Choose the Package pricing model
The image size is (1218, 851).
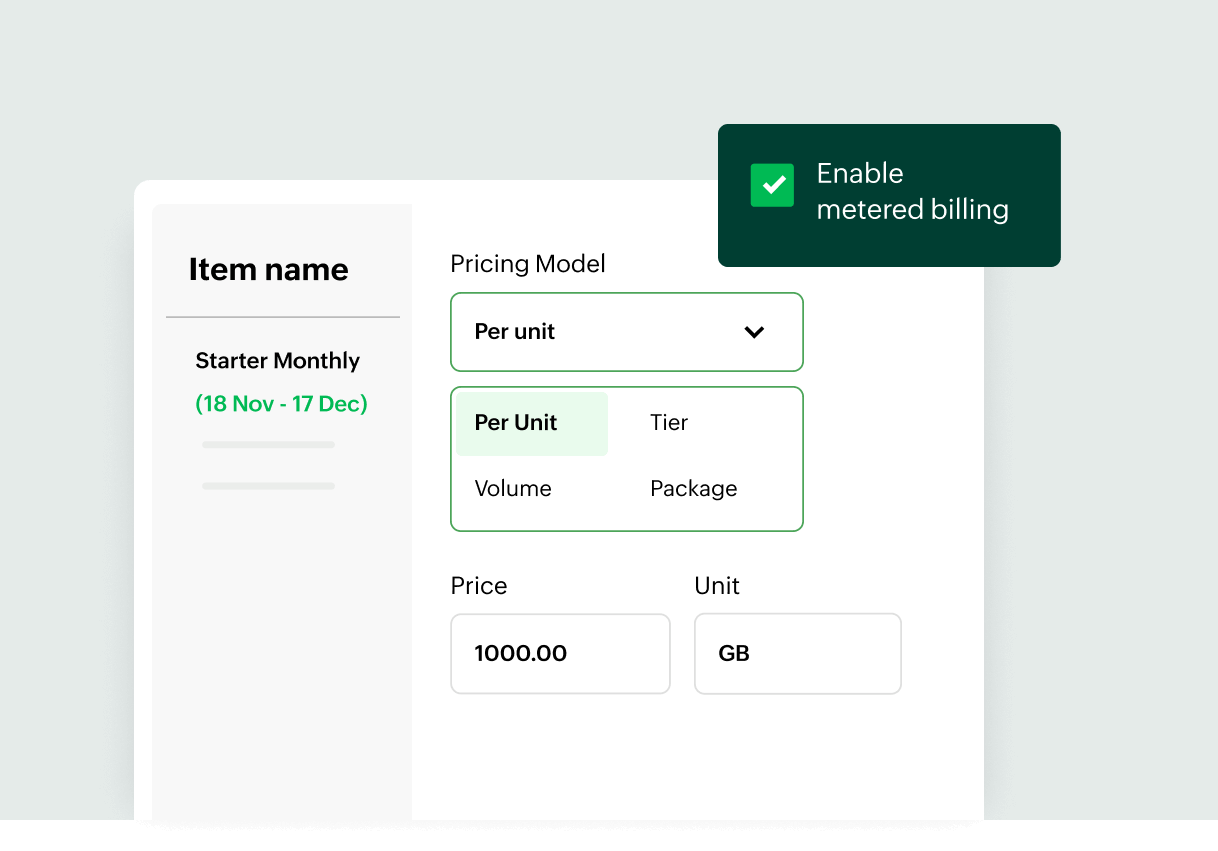[693, 488]
